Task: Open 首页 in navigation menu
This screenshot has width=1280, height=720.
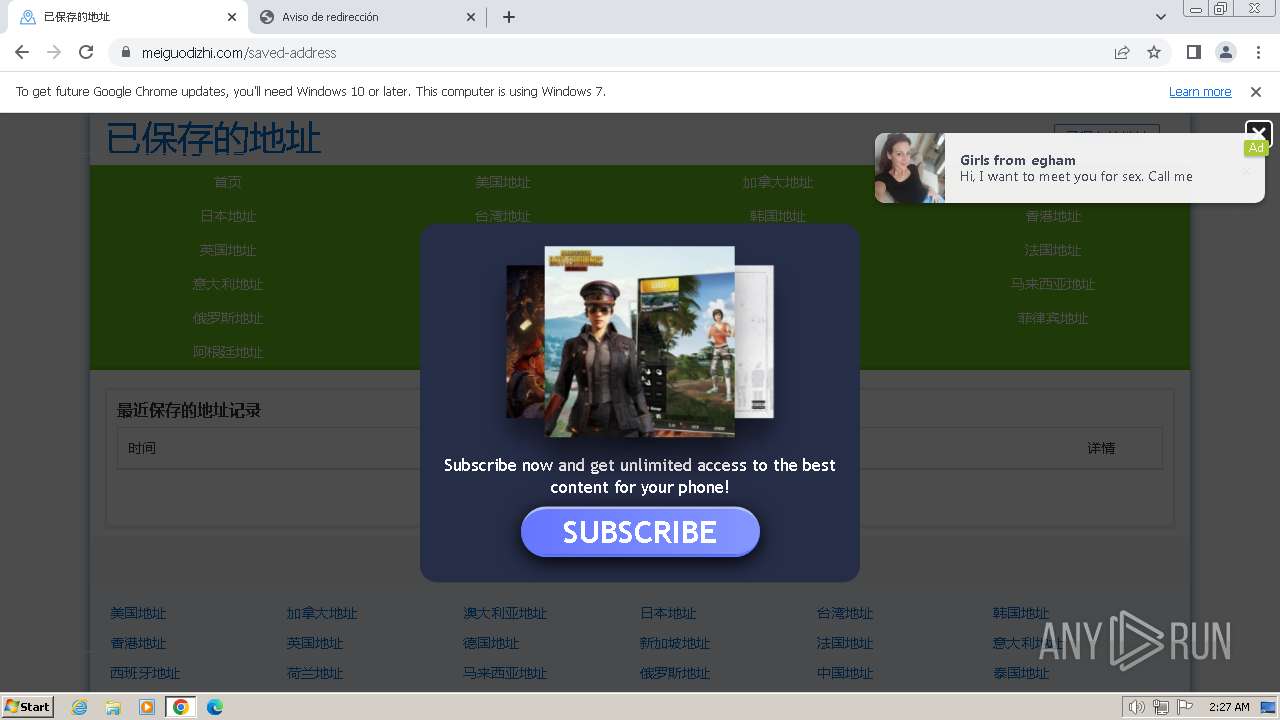Action: click(x=228, y=182)
